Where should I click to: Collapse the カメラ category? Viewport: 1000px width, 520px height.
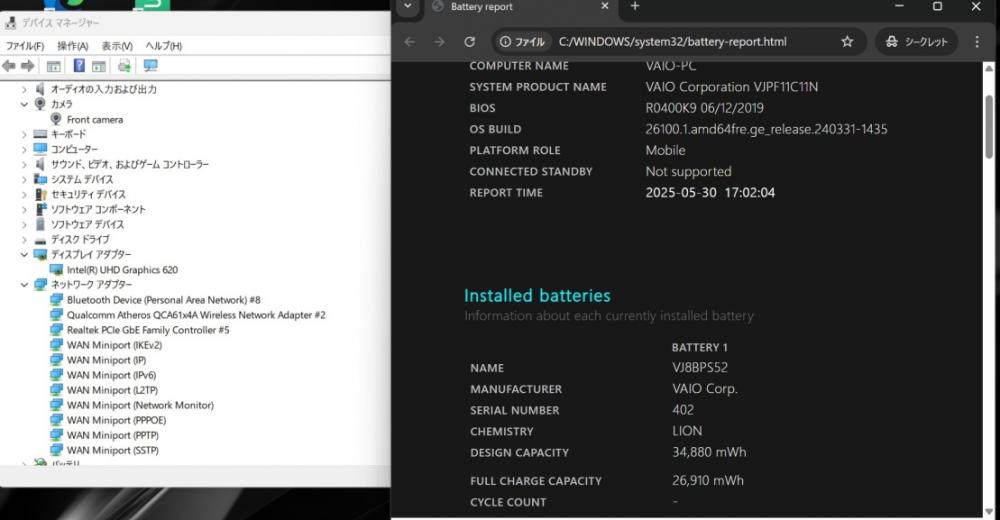pos(24,104)
